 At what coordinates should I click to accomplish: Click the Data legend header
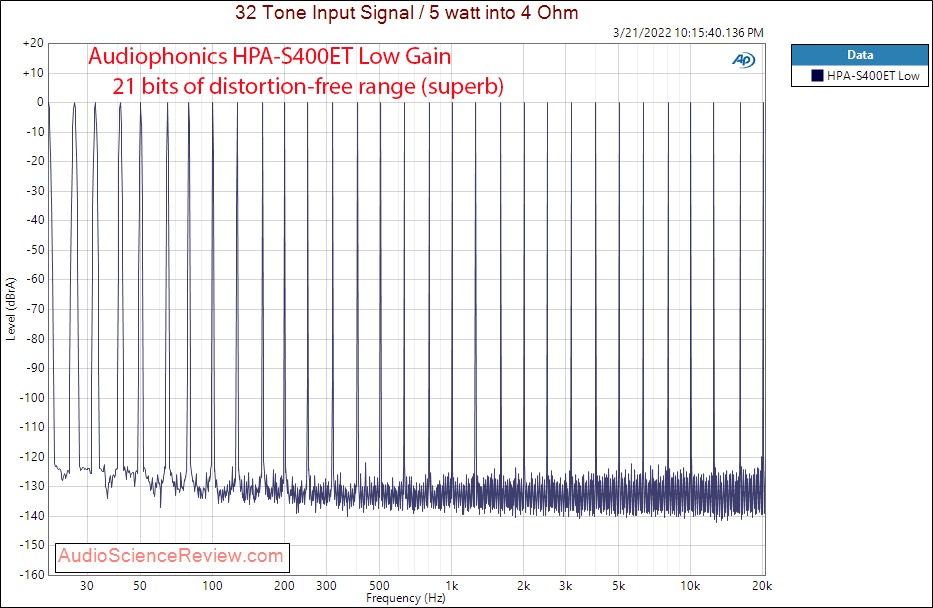pos(860,55)
